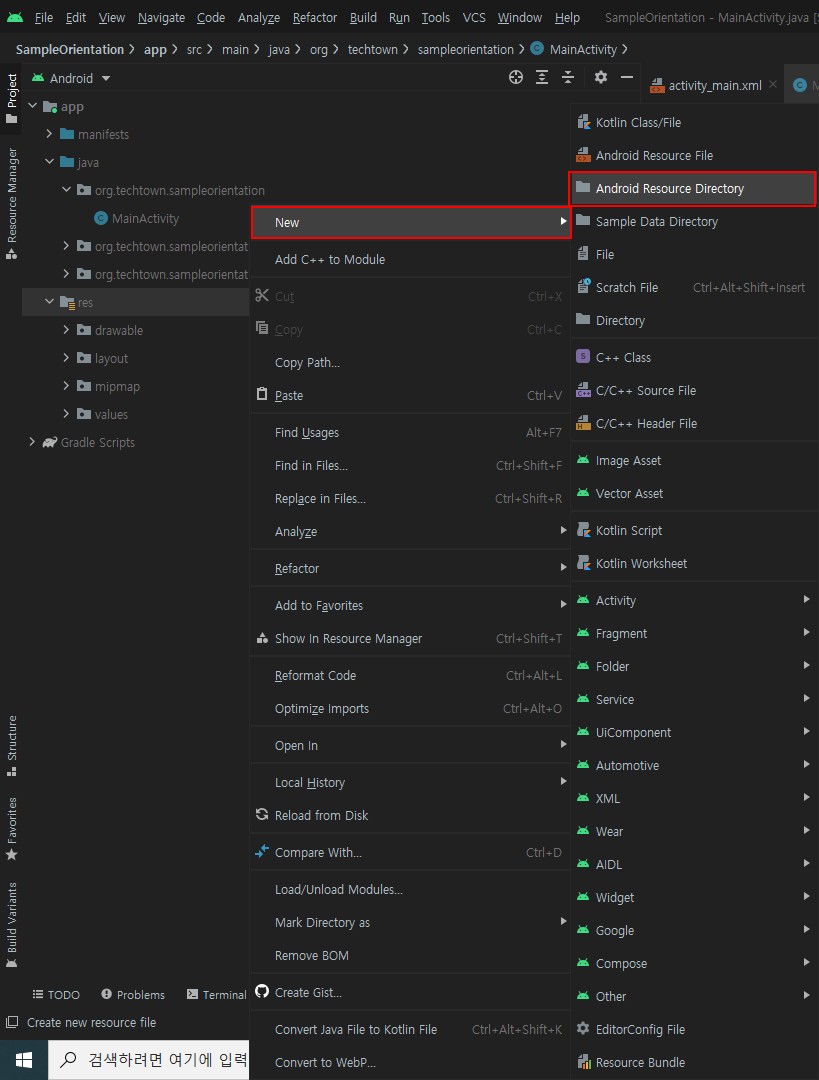819x1080 pixels.
Task: Click the app breadcrumb in navigation bar
Action: pos(155,50)
